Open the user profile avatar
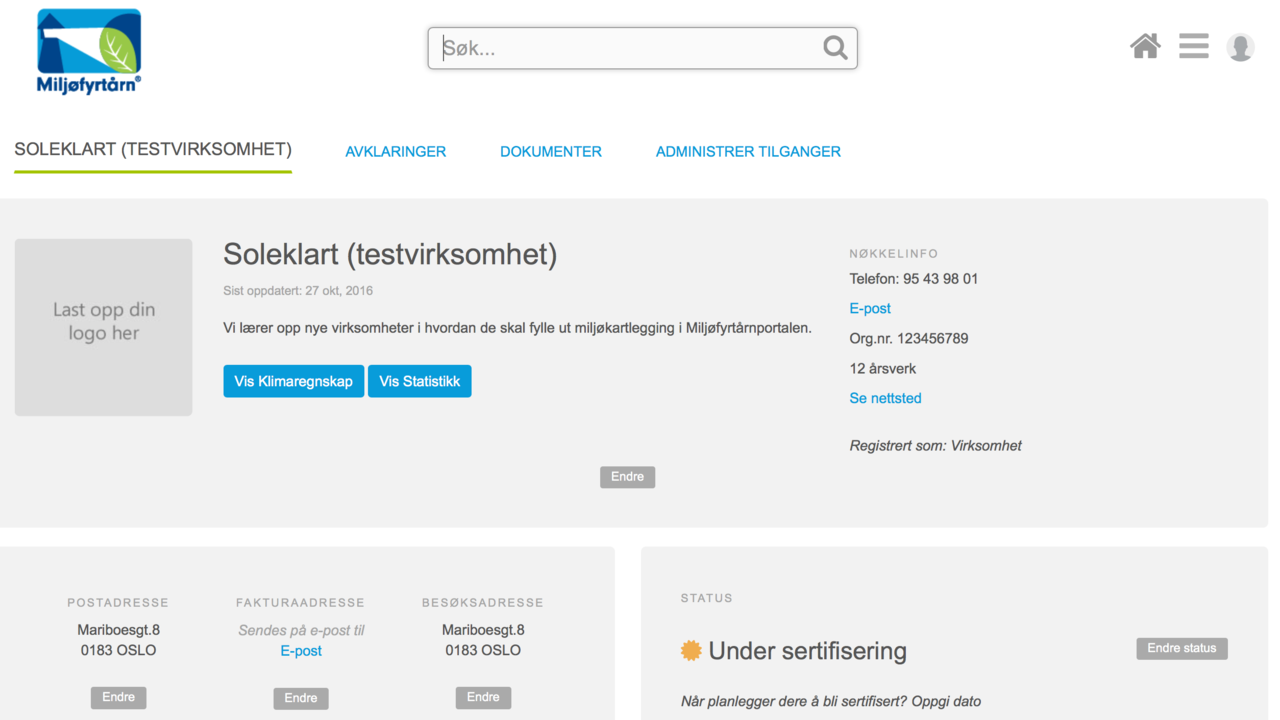The height and width of the screenshot is (720, 1280). point(1240,47)
